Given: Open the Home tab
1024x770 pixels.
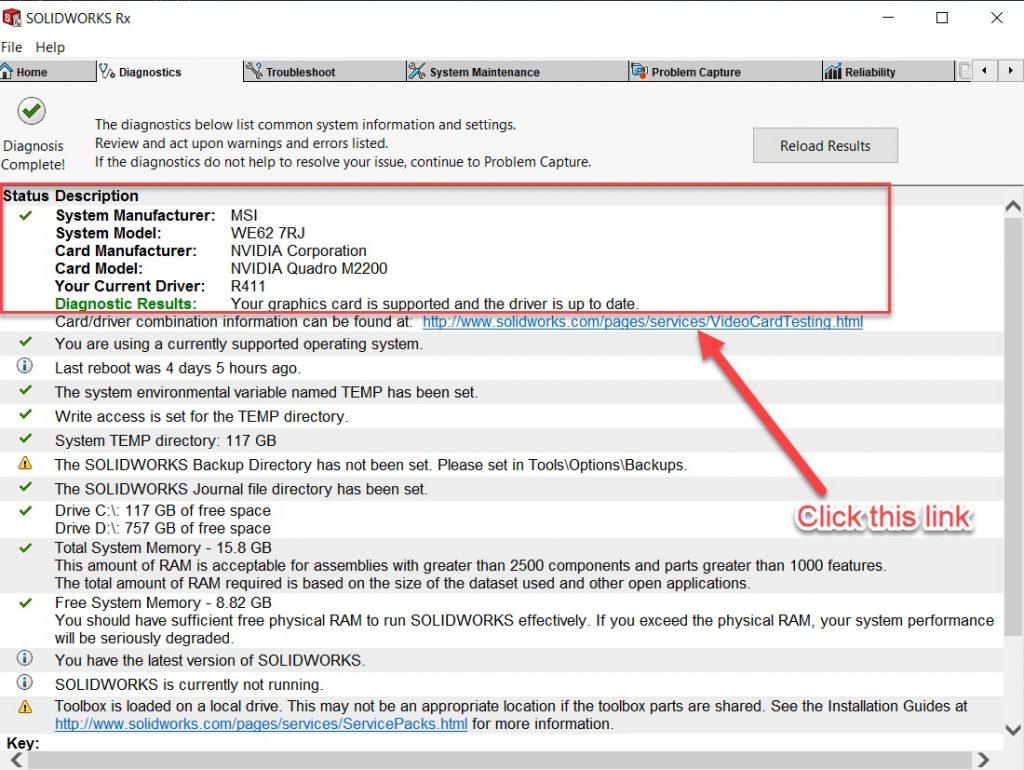Looking at the screenshot, I should coord(47,71).
